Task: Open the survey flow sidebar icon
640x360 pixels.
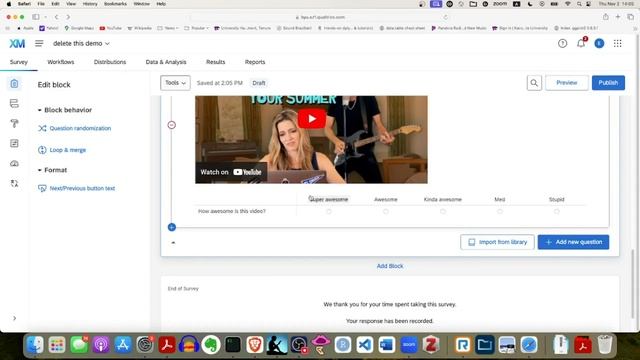Action: click(14, 103)
